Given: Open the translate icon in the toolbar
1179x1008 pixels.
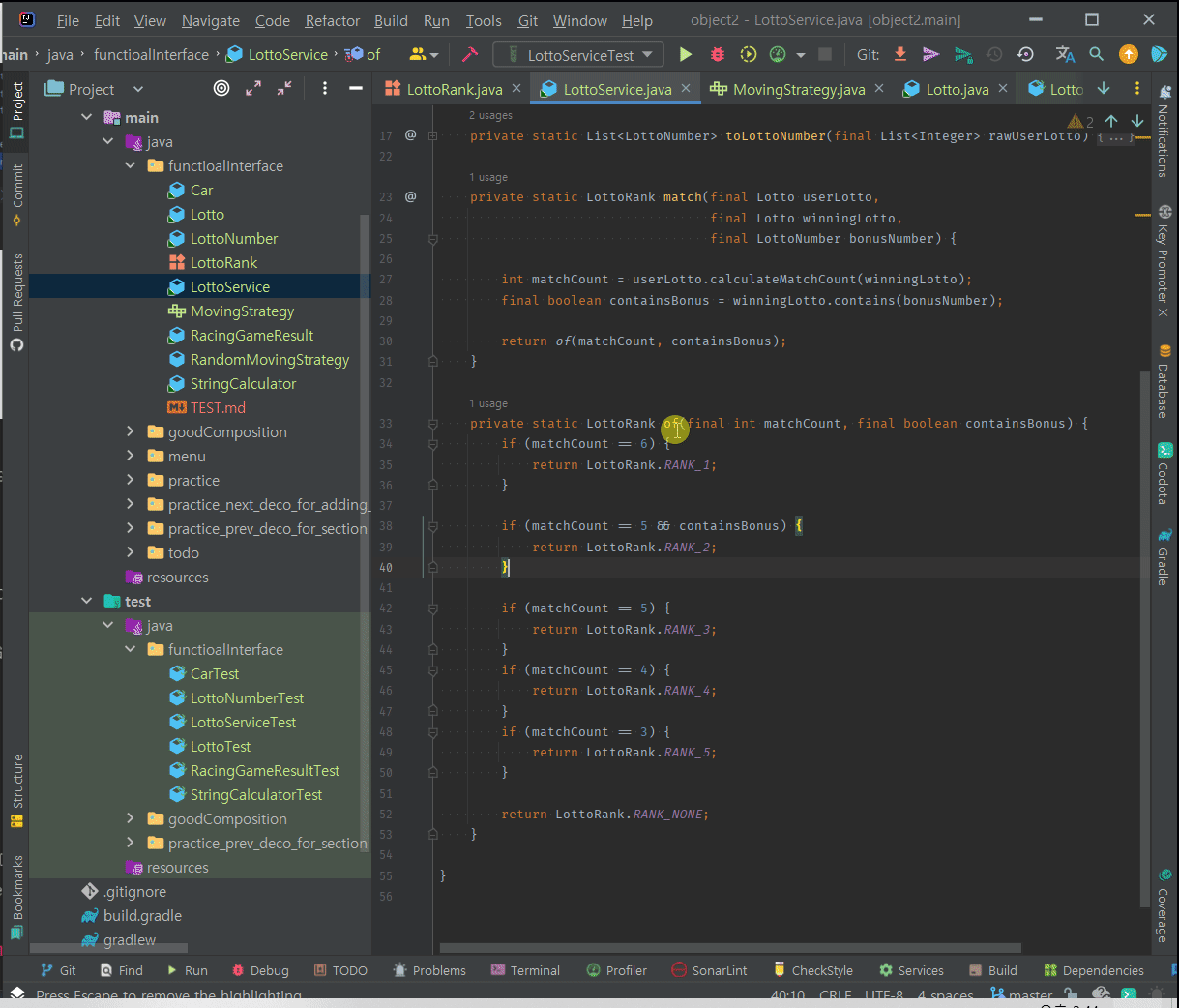Looking at the screenshot, I should pos(1065,55).
